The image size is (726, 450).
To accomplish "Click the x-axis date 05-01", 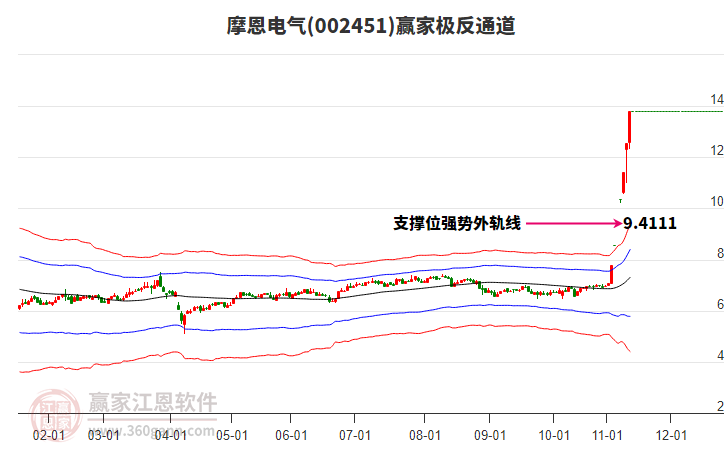I will pos(232,435).
